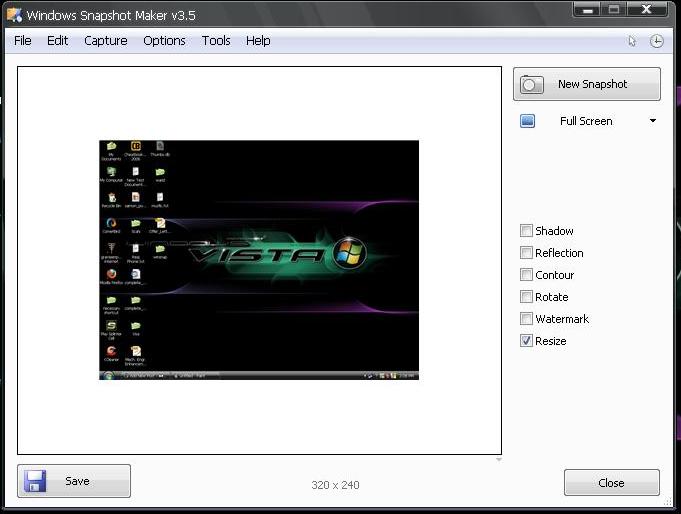Enable the Reflection checkbox

(526, 252)
